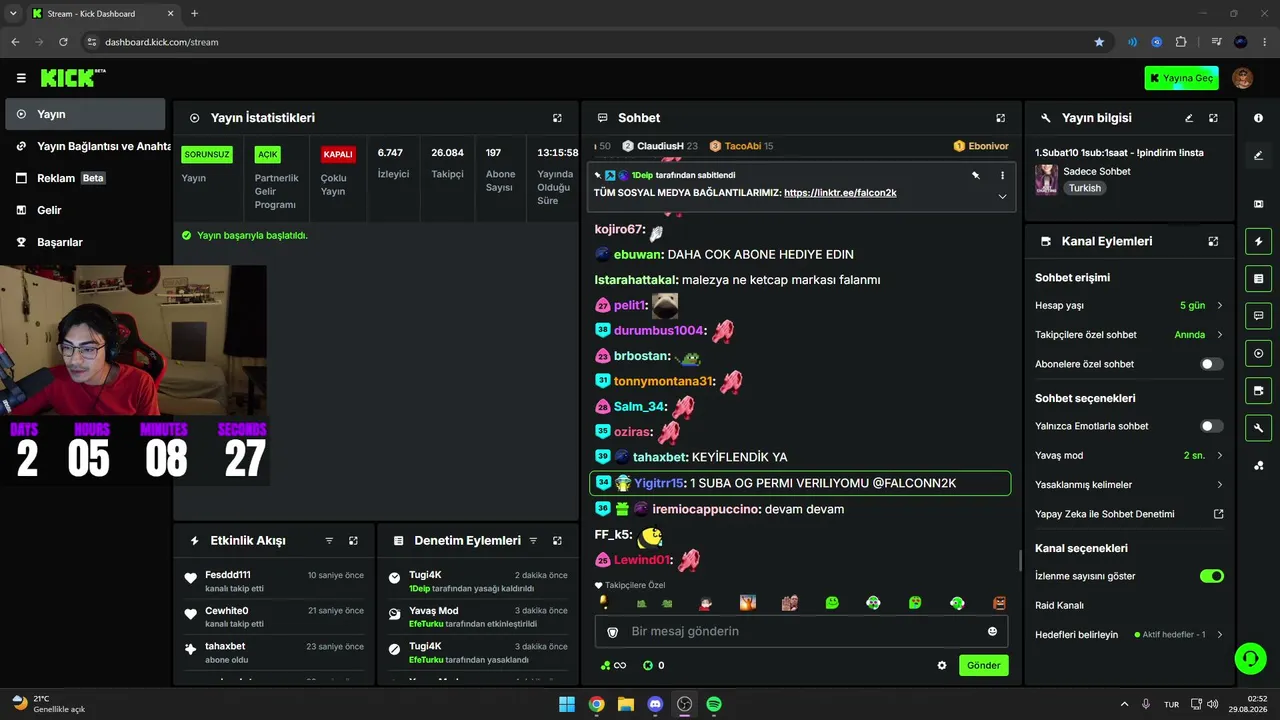Viewport: 1280px width, 720px height.
Task: Click the dashboard.kick.com/stream address bar
Action: pyautogui.click(x=161, y=42)
